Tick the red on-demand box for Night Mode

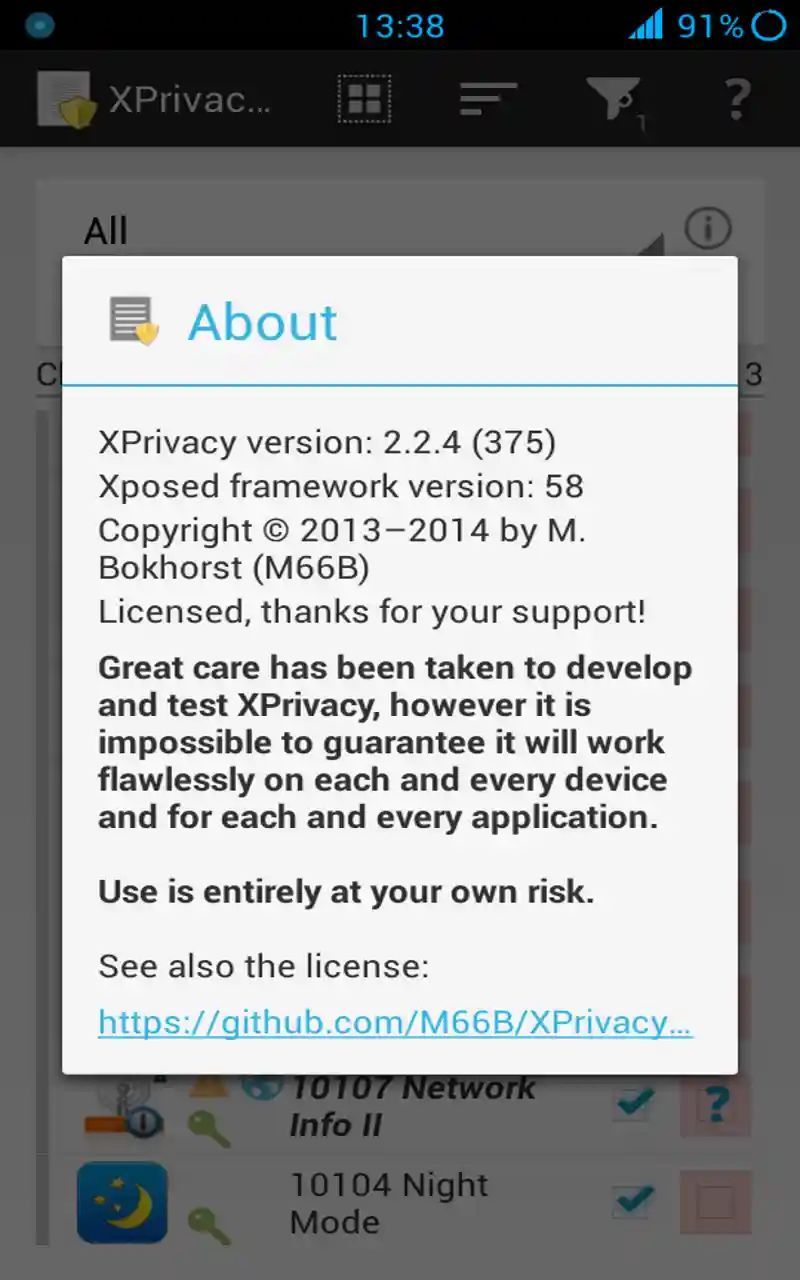tap(716, 1203)
